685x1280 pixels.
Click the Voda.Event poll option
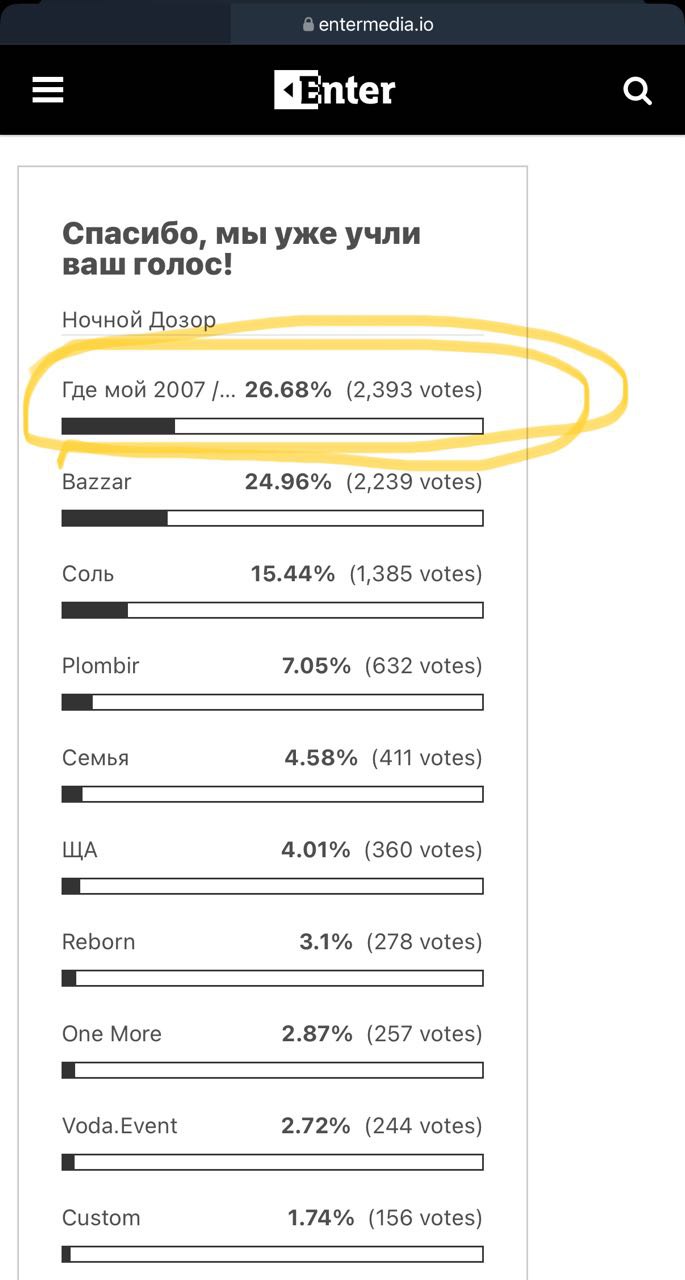[119, 1126]
